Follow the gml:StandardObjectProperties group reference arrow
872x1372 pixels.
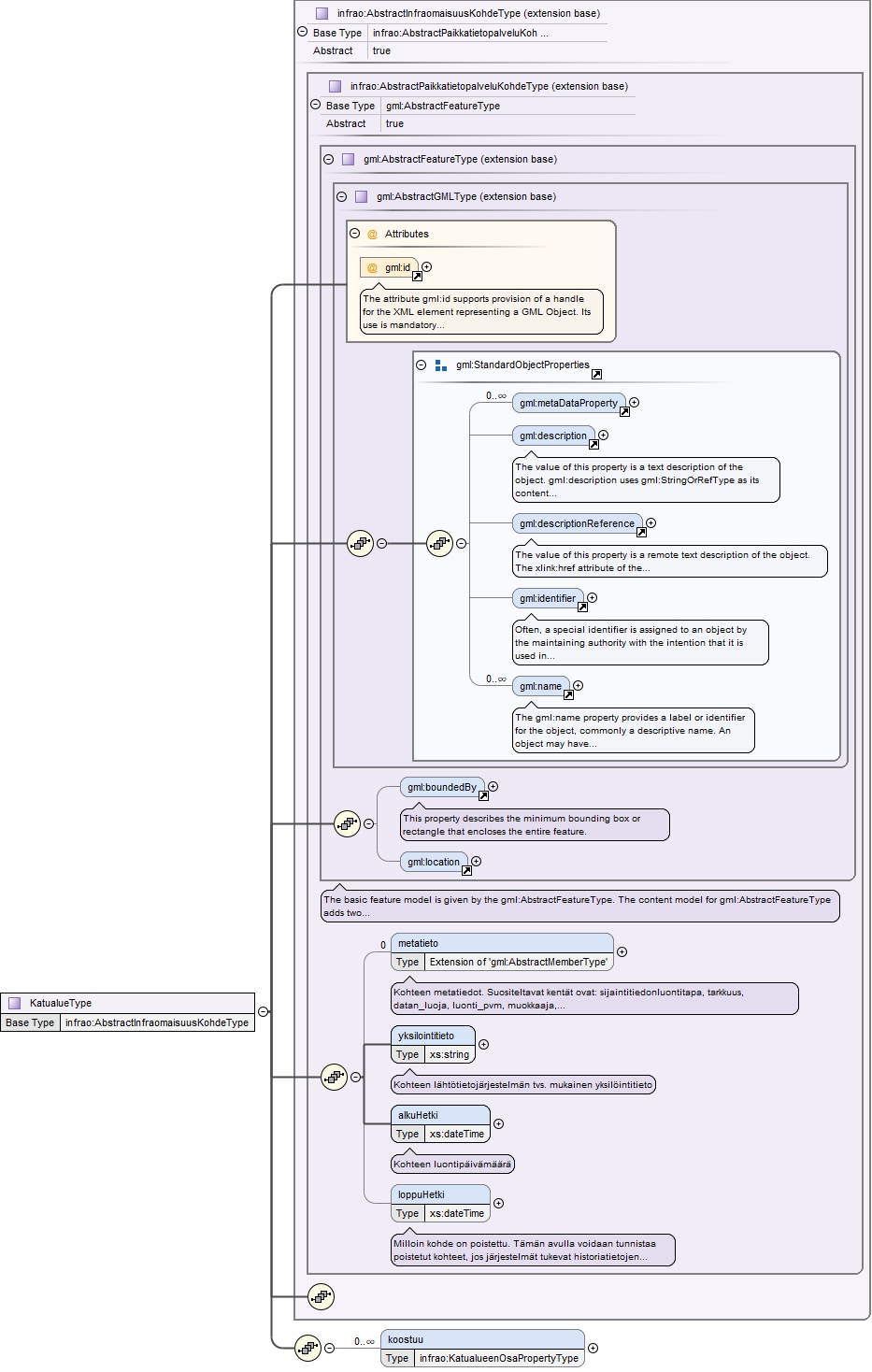596,374
